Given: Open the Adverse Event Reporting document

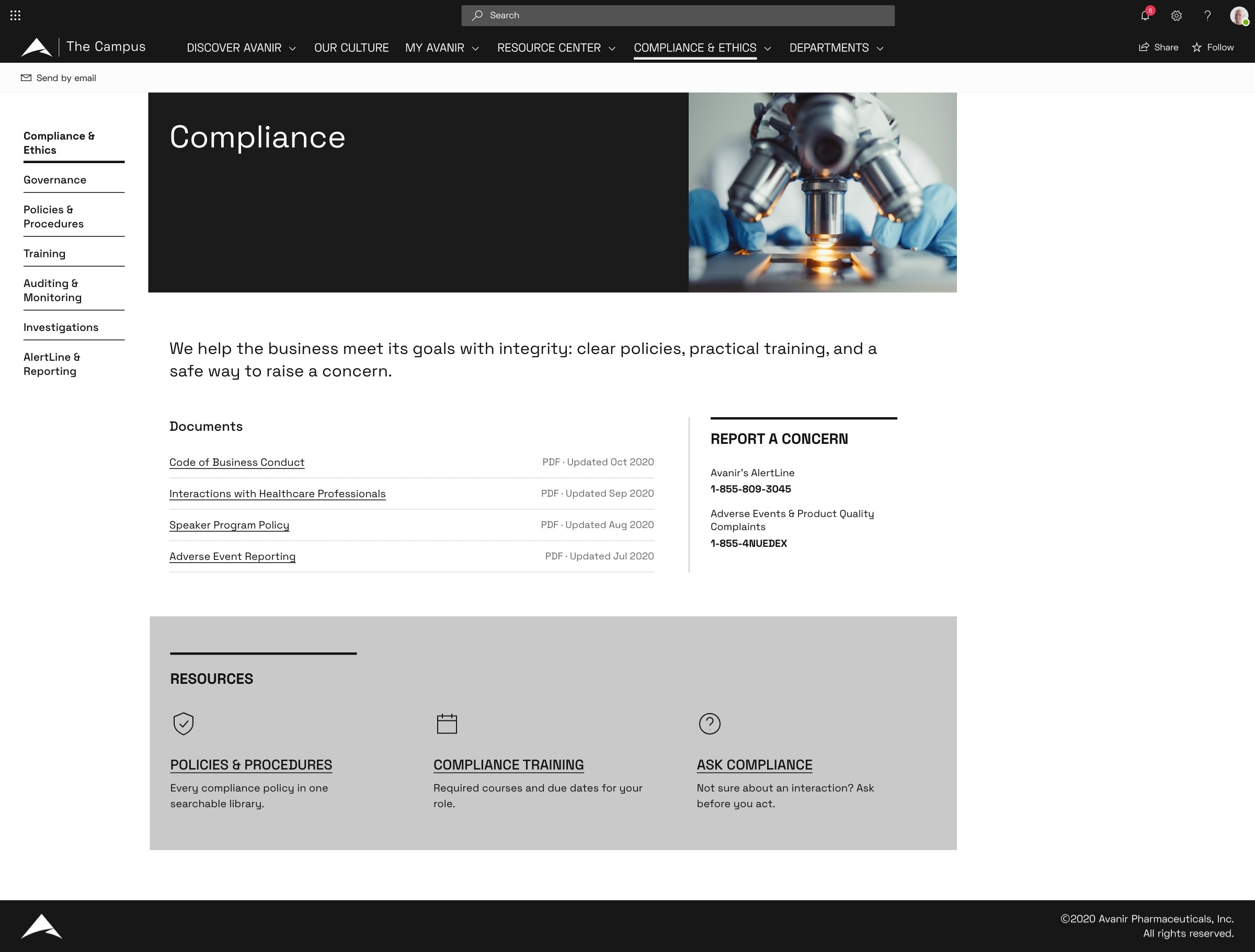Looking at the screenshot, I should coord(232,557).
